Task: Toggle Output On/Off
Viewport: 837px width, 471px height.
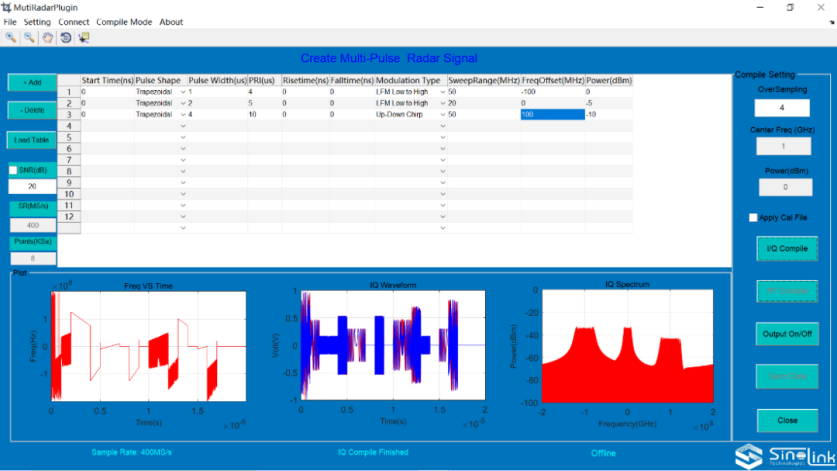Action: coord(787,334)
